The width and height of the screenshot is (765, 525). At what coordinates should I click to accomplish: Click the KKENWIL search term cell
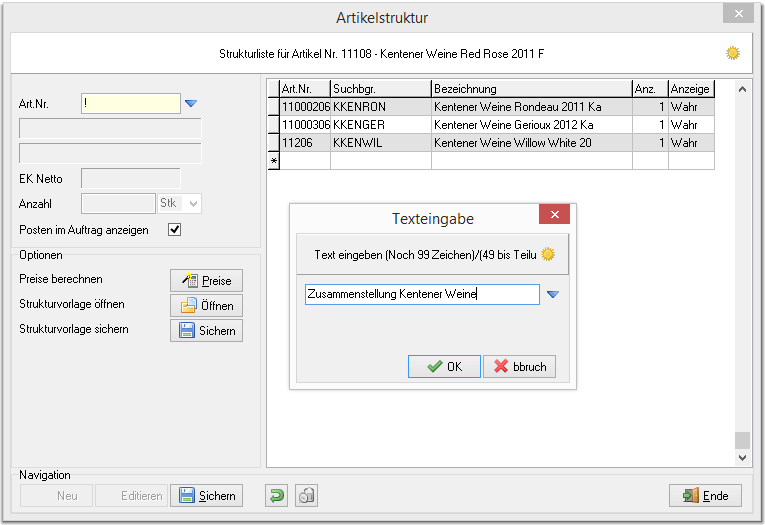coord(381,143)
